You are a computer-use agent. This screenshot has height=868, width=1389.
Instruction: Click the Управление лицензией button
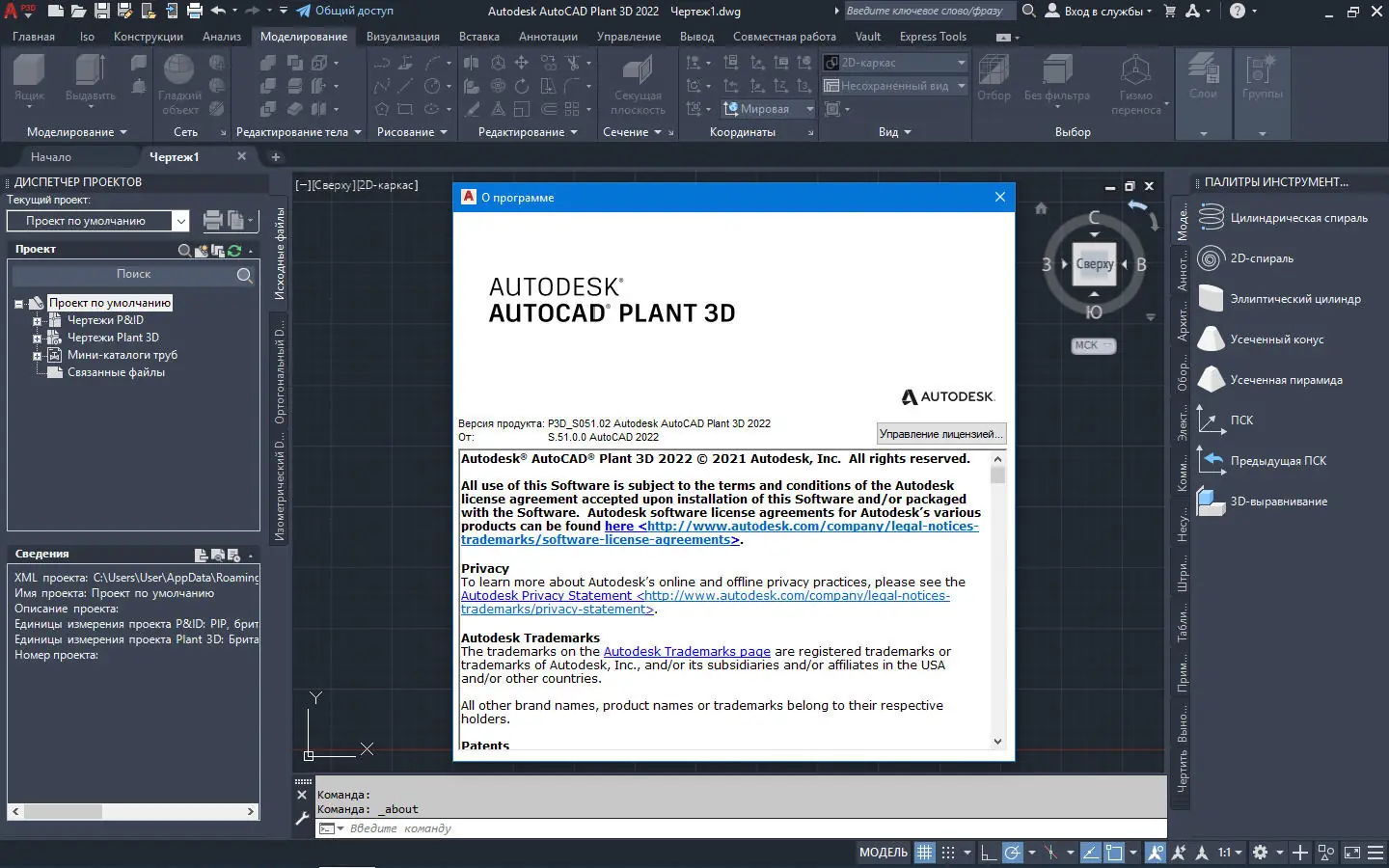coord(940,434)
